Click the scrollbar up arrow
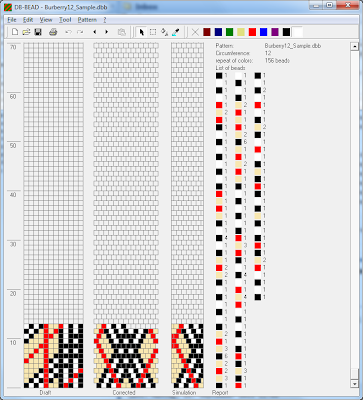Viewport: 363px width, 400px height. 355,46
